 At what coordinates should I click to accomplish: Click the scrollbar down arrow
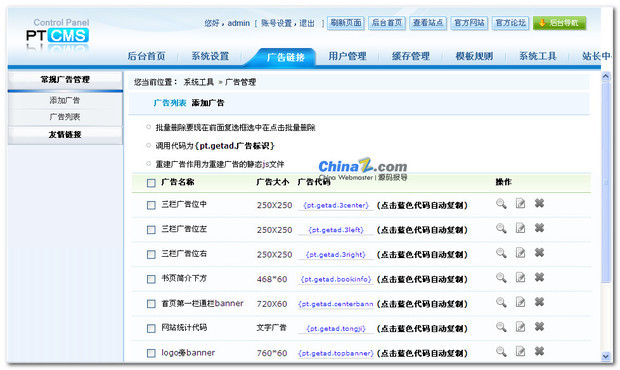tap(605, 357)
